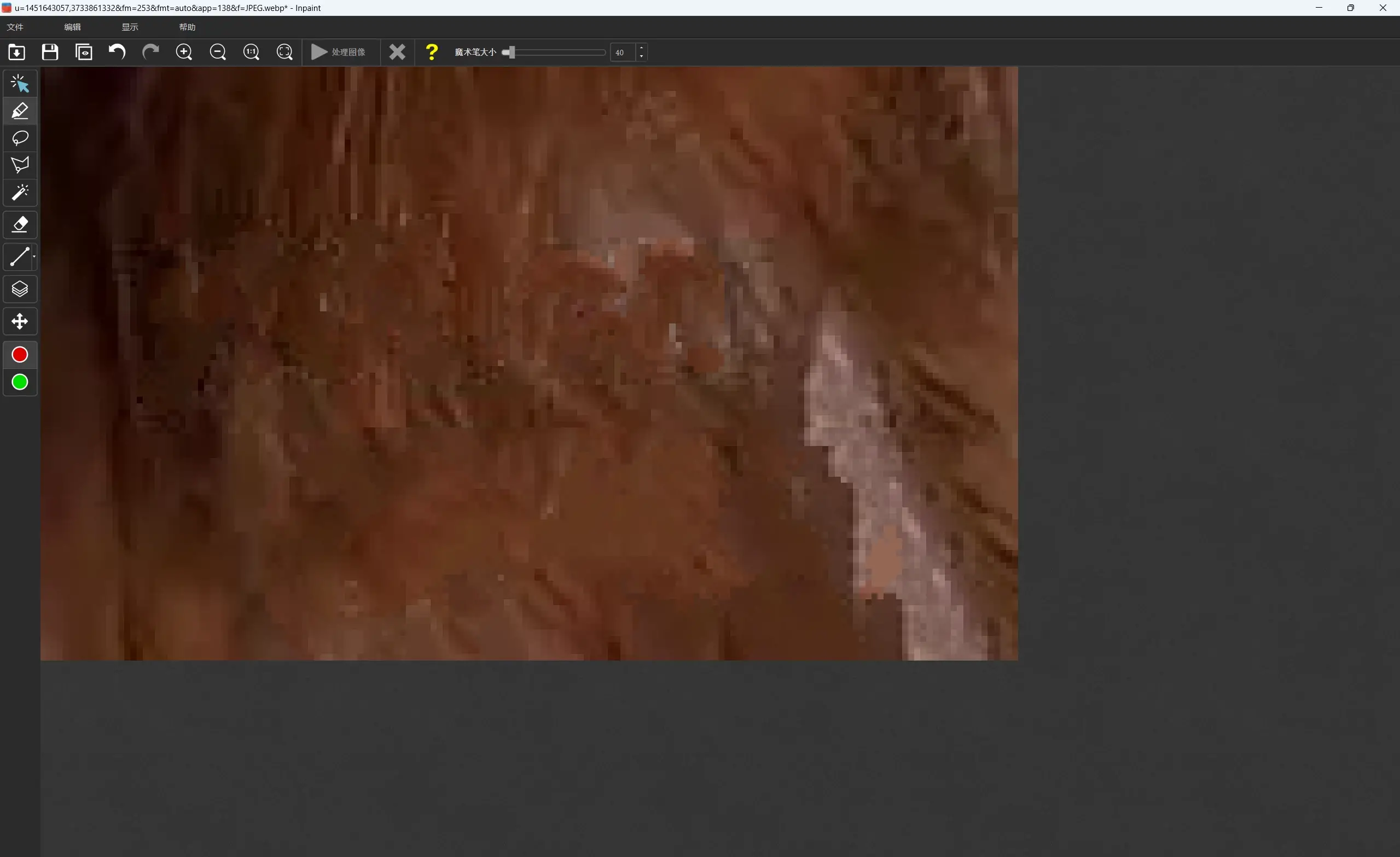Screen dimensions: 1400x857
Task: Select the Polygon Lasso tool
Action: coord(19,165)
